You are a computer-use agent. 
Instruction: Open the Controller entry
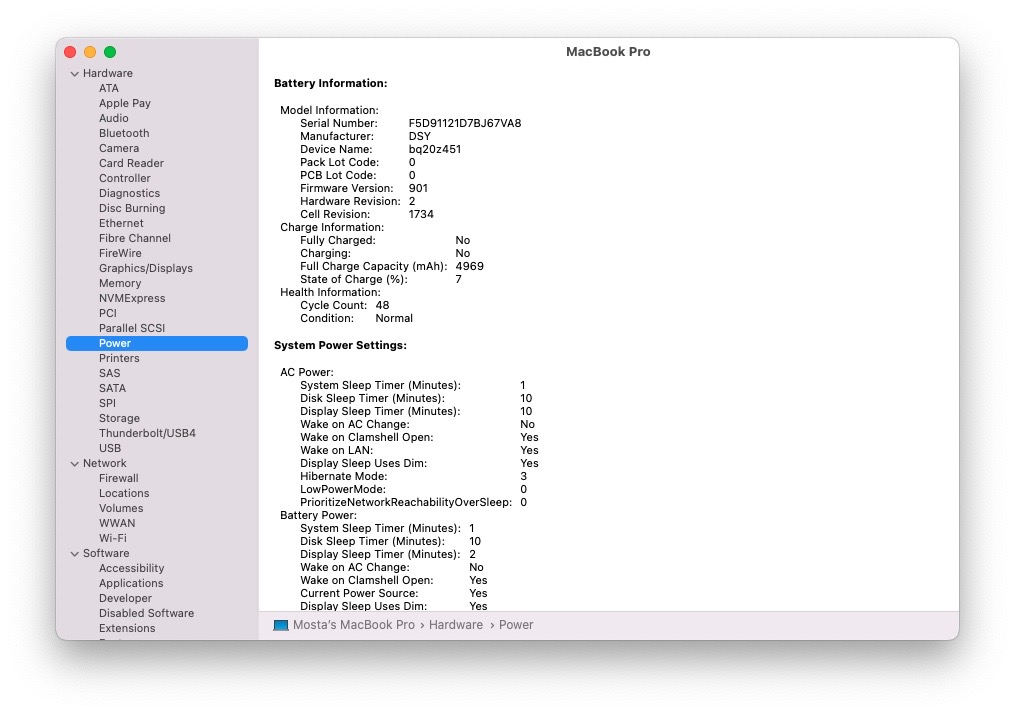tap(125, 178)
